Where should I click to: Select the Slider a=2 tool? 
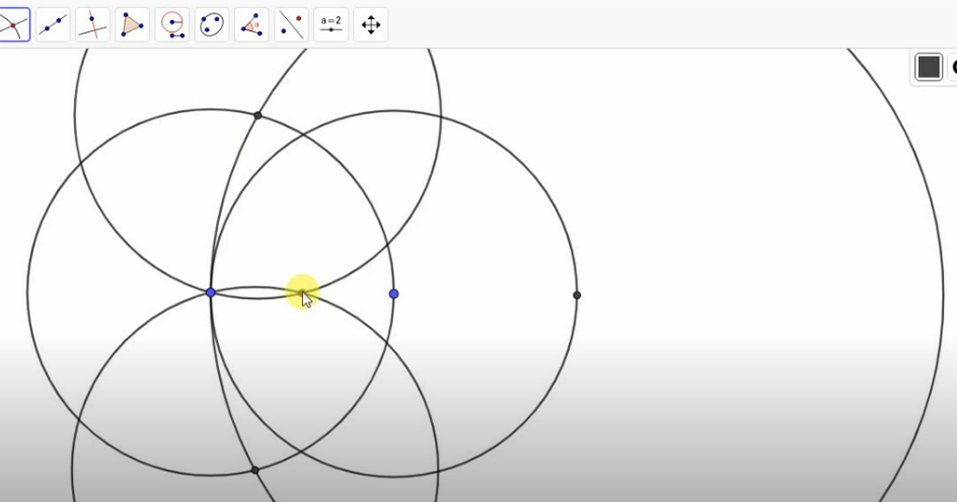tap(331, 25)
